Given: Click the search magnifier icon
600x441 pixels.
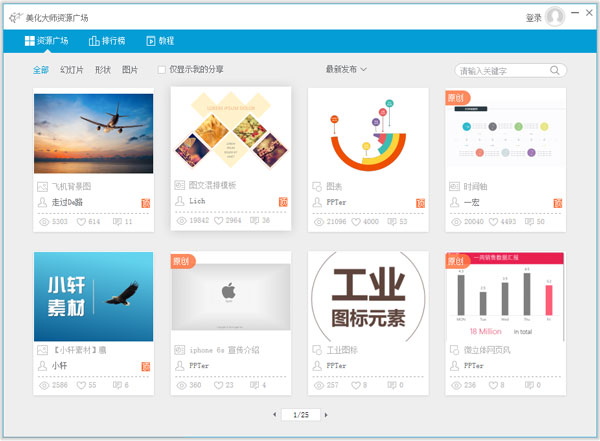Looking at the screenshot, I should point(556,71).
